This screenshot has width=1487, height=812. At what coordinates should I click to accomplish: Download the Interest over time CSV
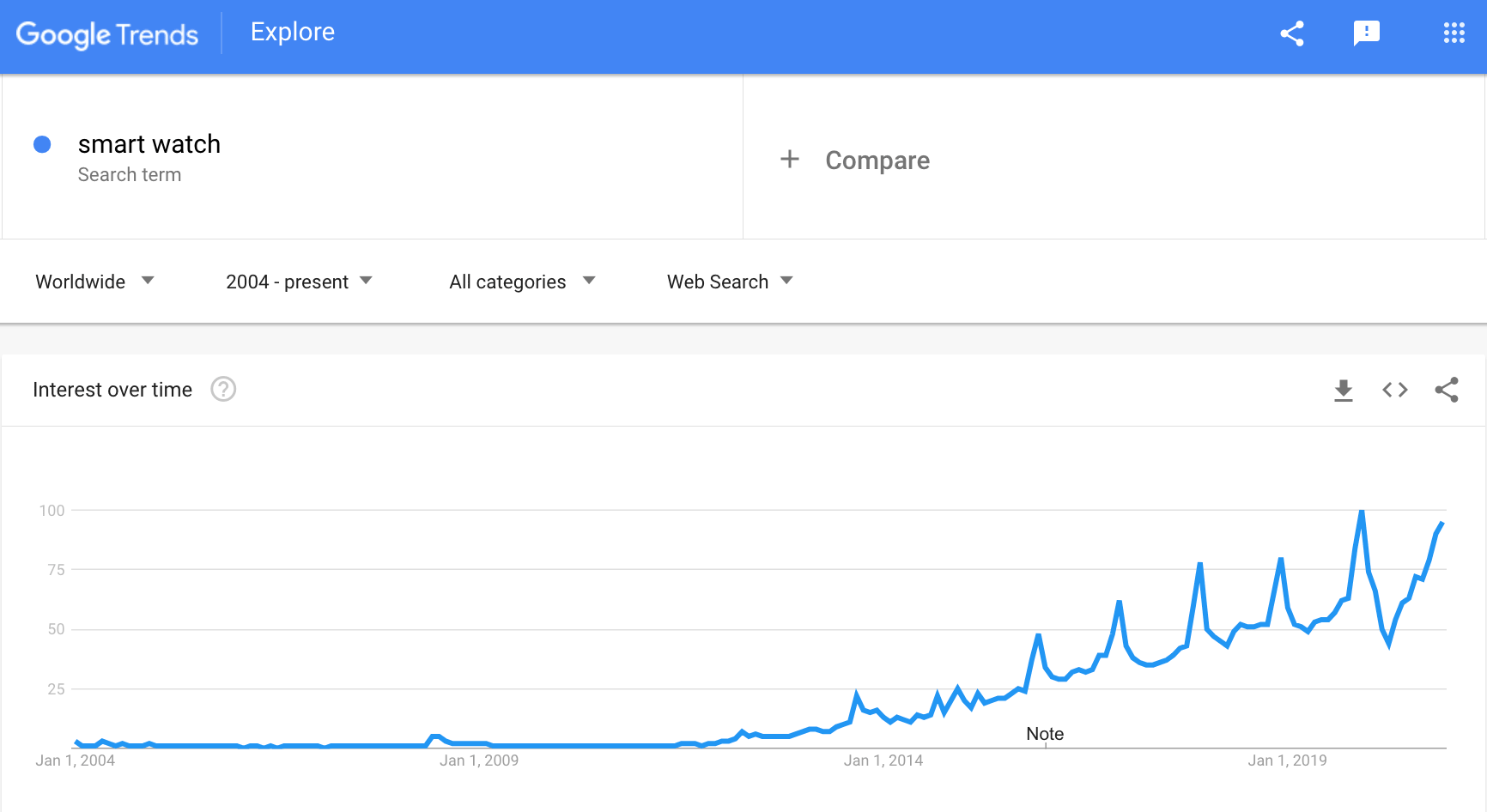pyautogui.click(x=1344, y=391)
